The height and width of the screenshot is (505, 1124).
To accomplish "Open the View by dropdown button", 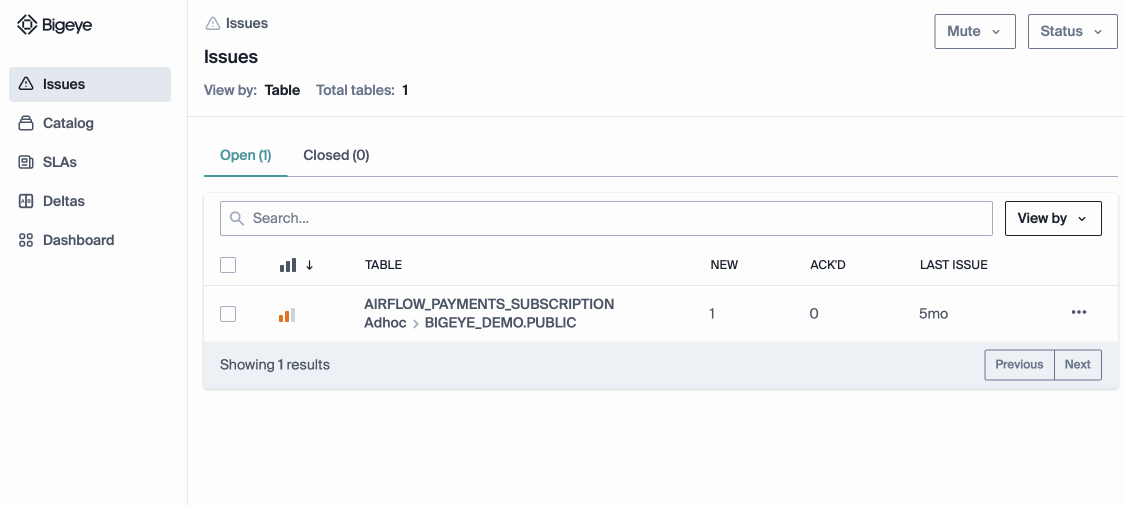I will 1052,218.
